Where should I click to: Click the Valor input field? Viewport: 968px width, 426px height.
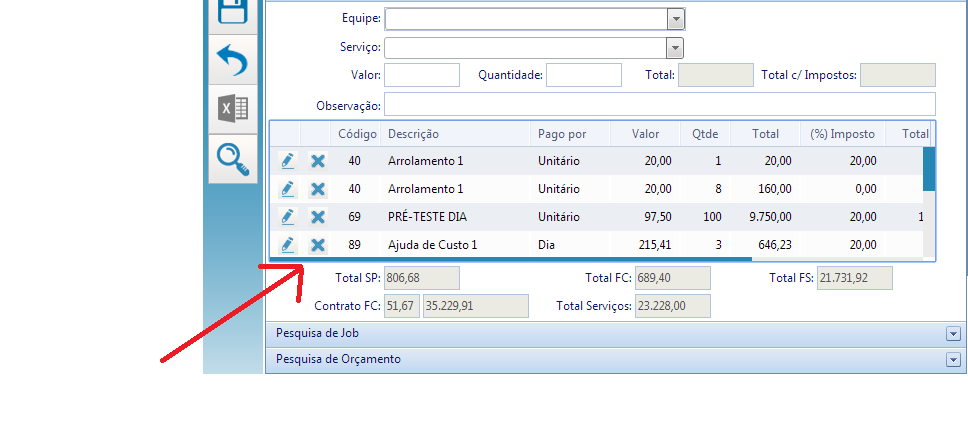tap(422, 75)
